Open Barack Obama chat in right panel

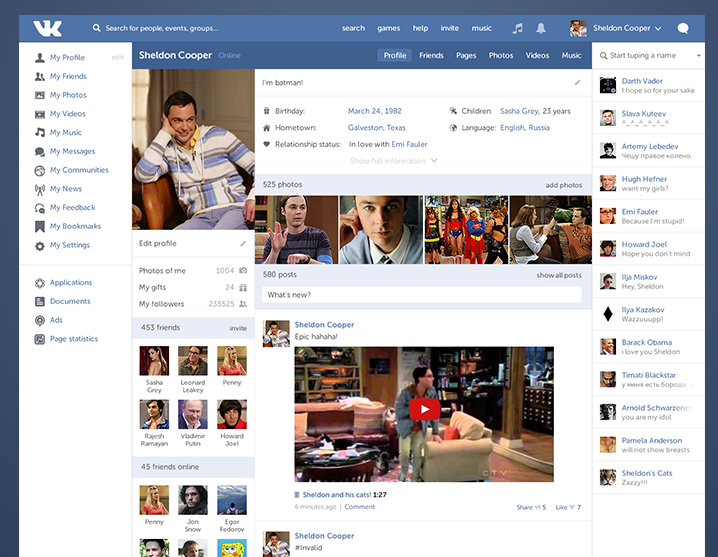click(648, 347)
